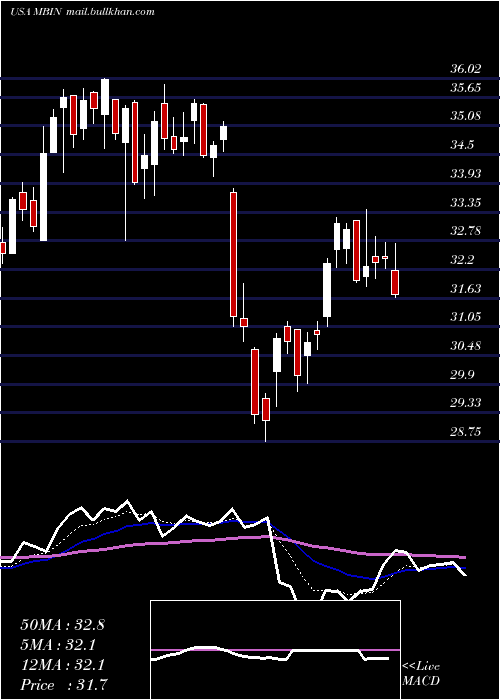The image size is (500, 700).
Task: Open the Live MACD inset chart
Action: coord(275,650)
